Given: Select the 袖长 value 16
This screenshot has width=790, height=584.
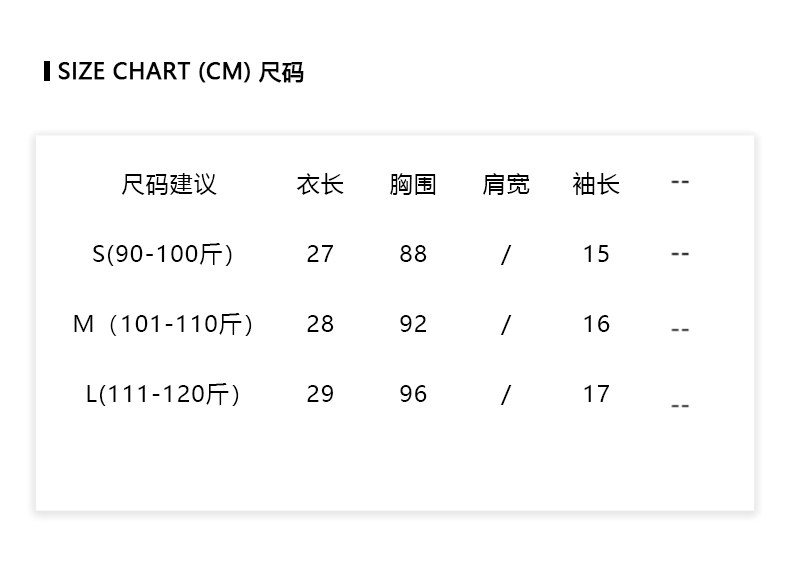Looking at the screenshot, I should tap(596, 324).
